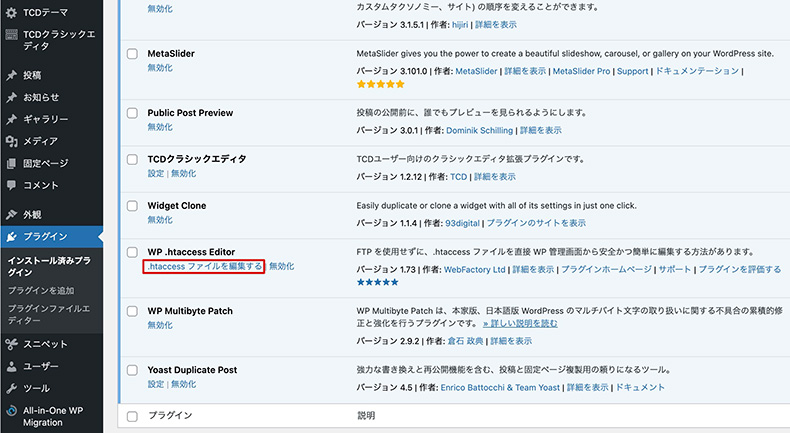Deactivate Public Post Preview via 無効化

160,128
